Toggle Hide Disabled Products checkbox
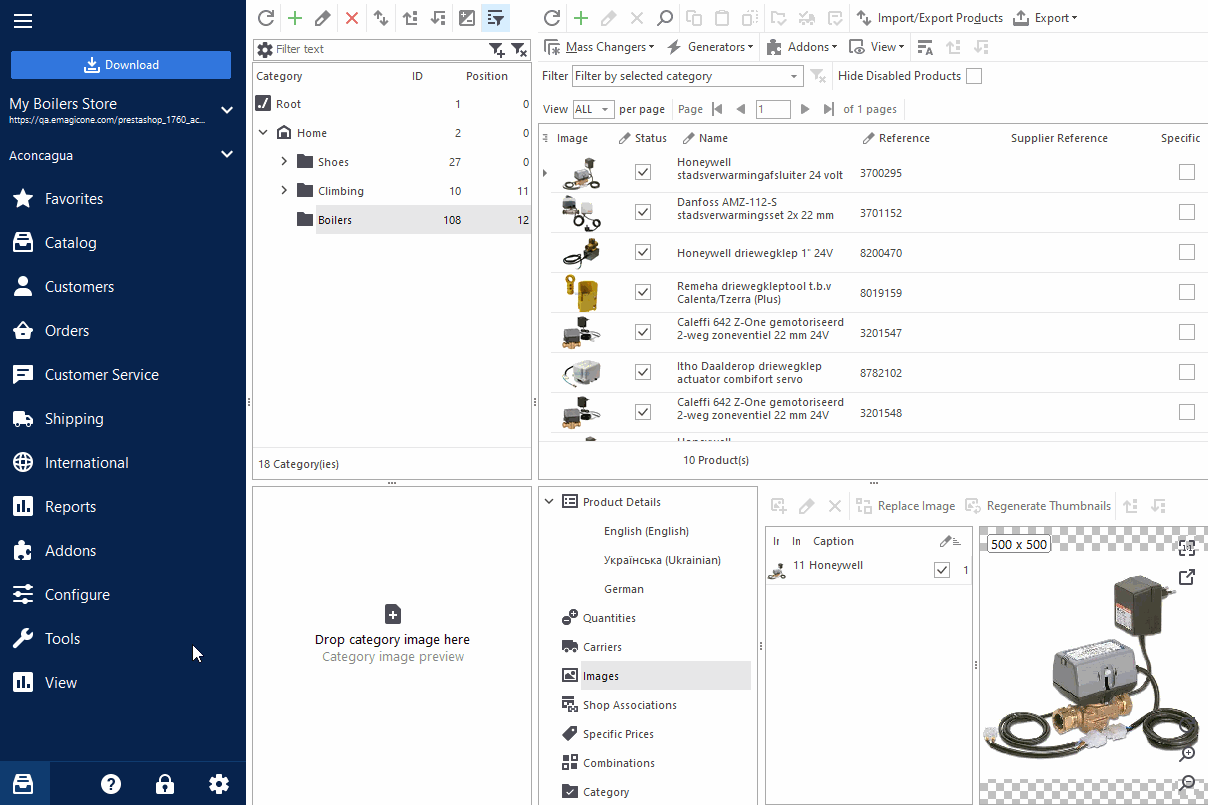 click(x=974, y=76)
